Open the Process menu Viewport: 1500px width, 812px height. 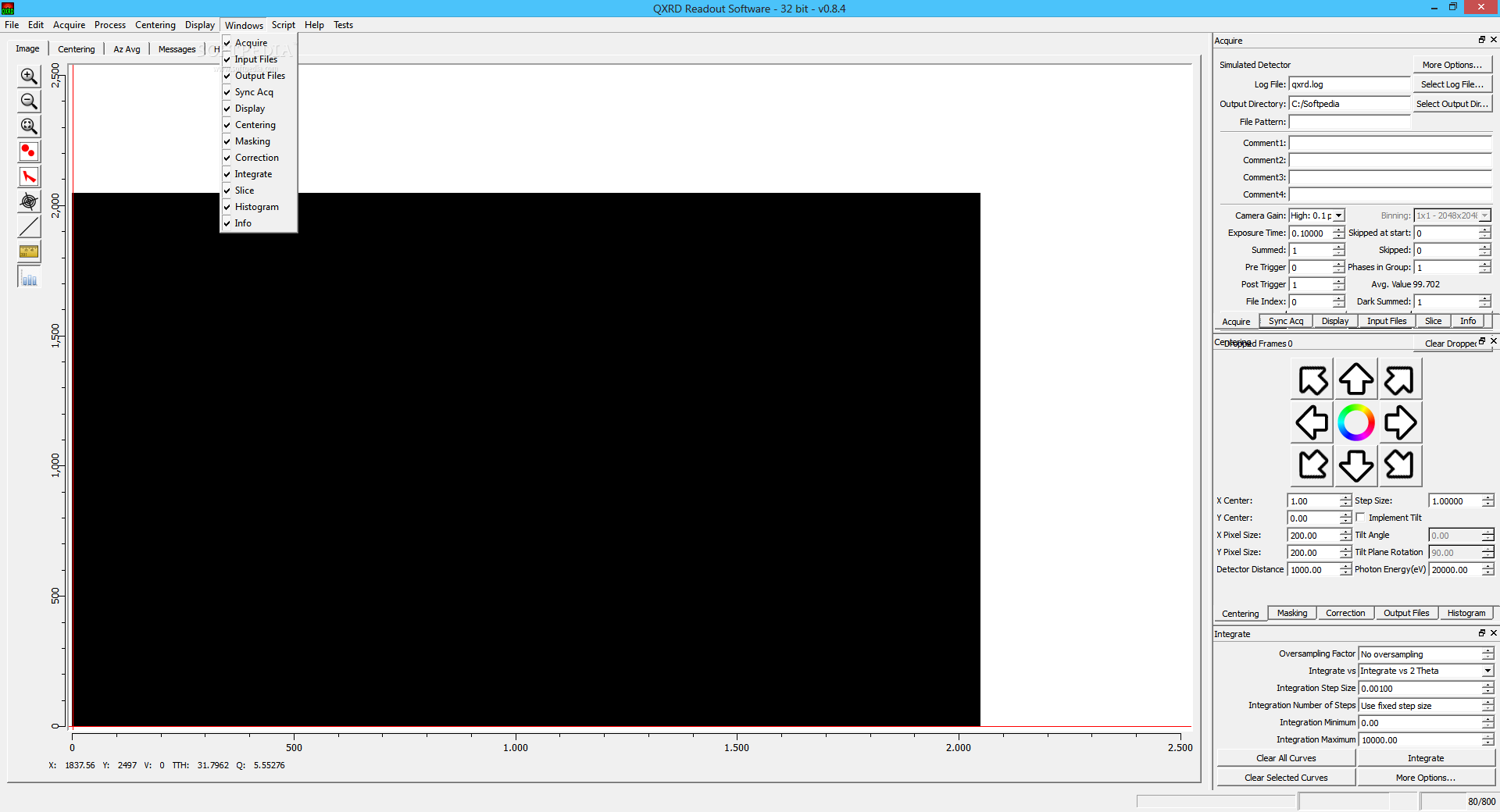click(x=110, y=25)
